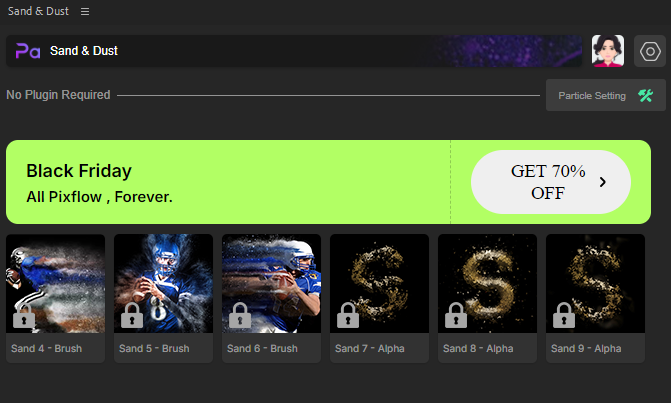Click the lock icon on Sand 9
The width and height of the screenshot is (671, 403).
[564, 316]
